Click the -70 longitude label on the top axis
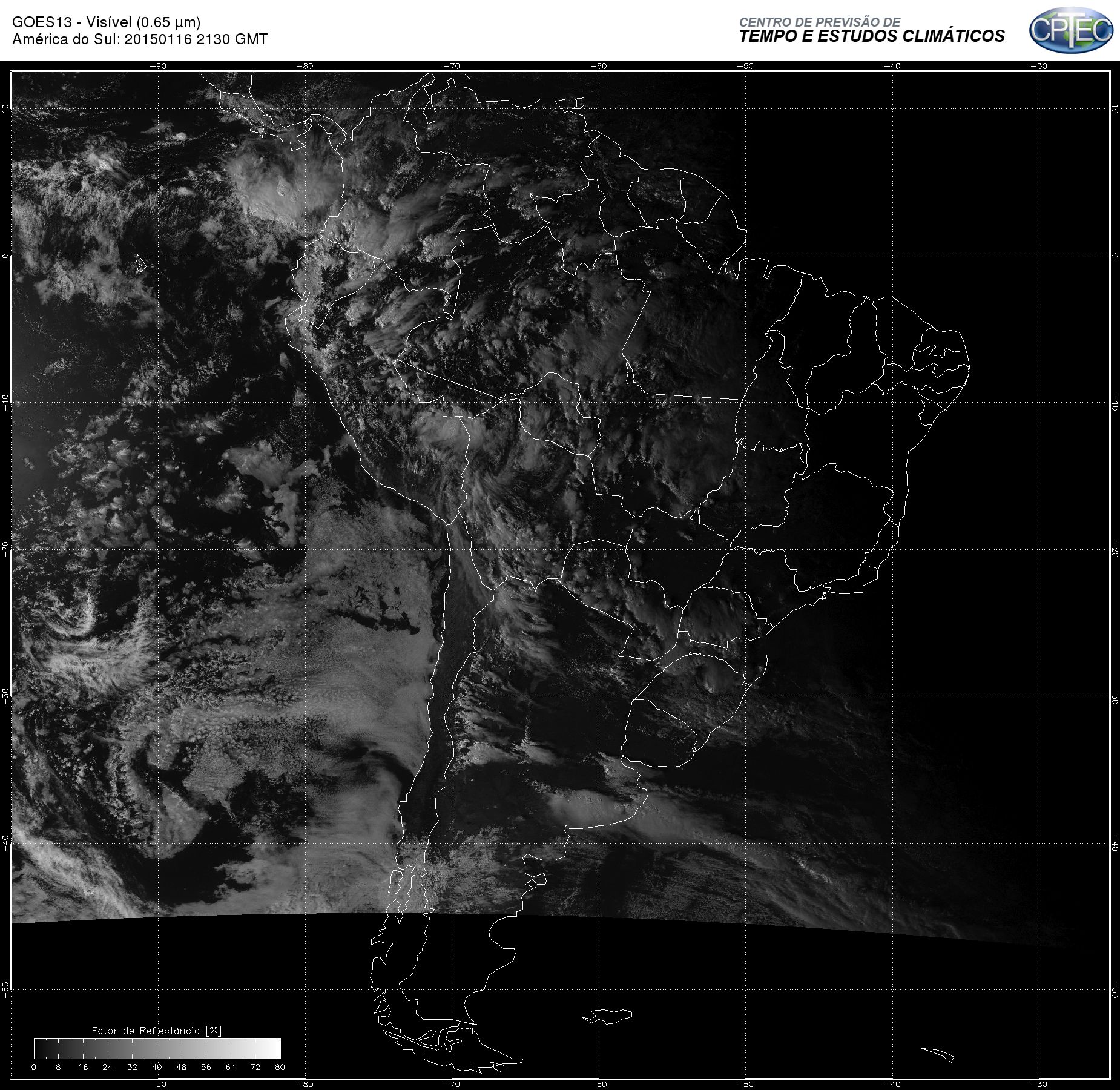 tap(452, 66)
